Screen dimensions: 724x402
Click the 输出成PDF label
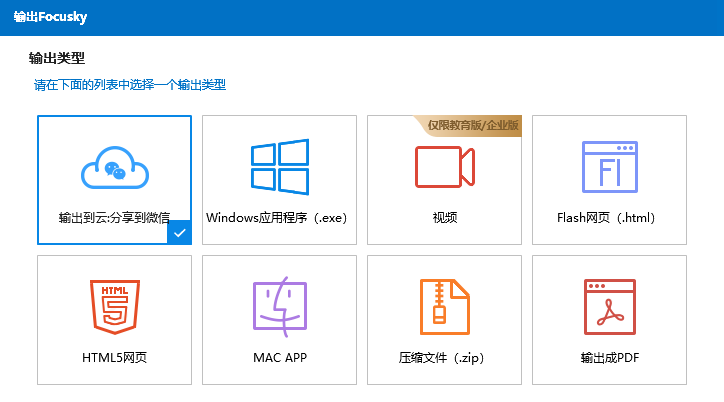(609, 358)
